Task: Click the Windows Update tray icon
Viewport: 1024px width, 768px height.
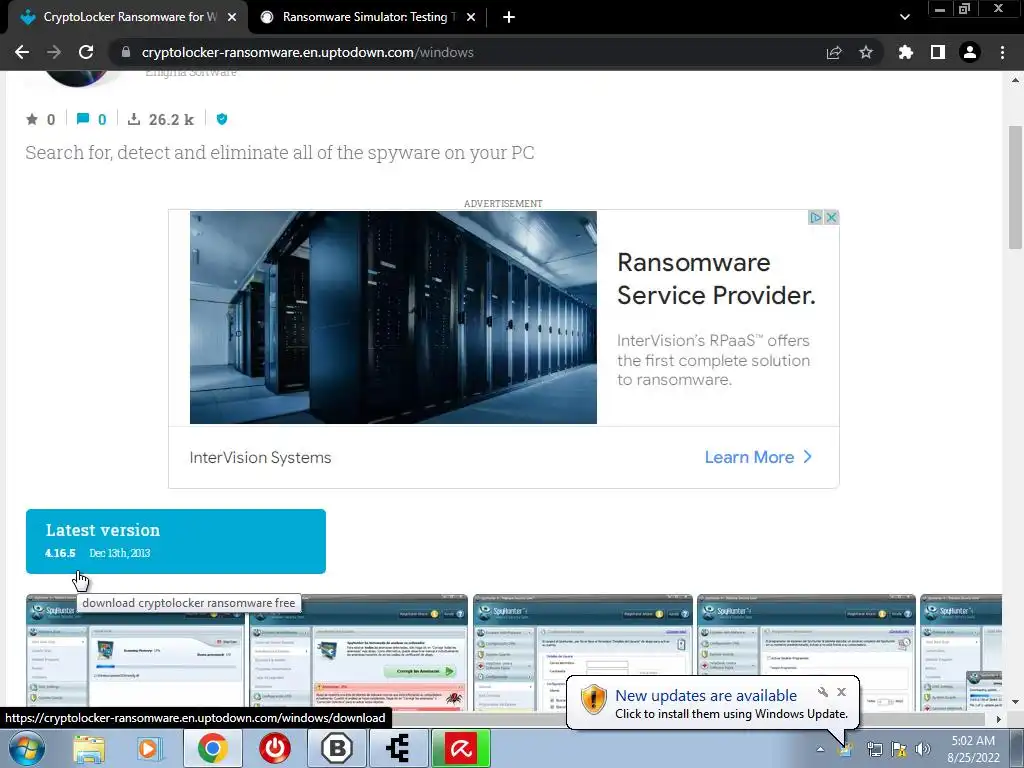Action: tap(846, 750)
